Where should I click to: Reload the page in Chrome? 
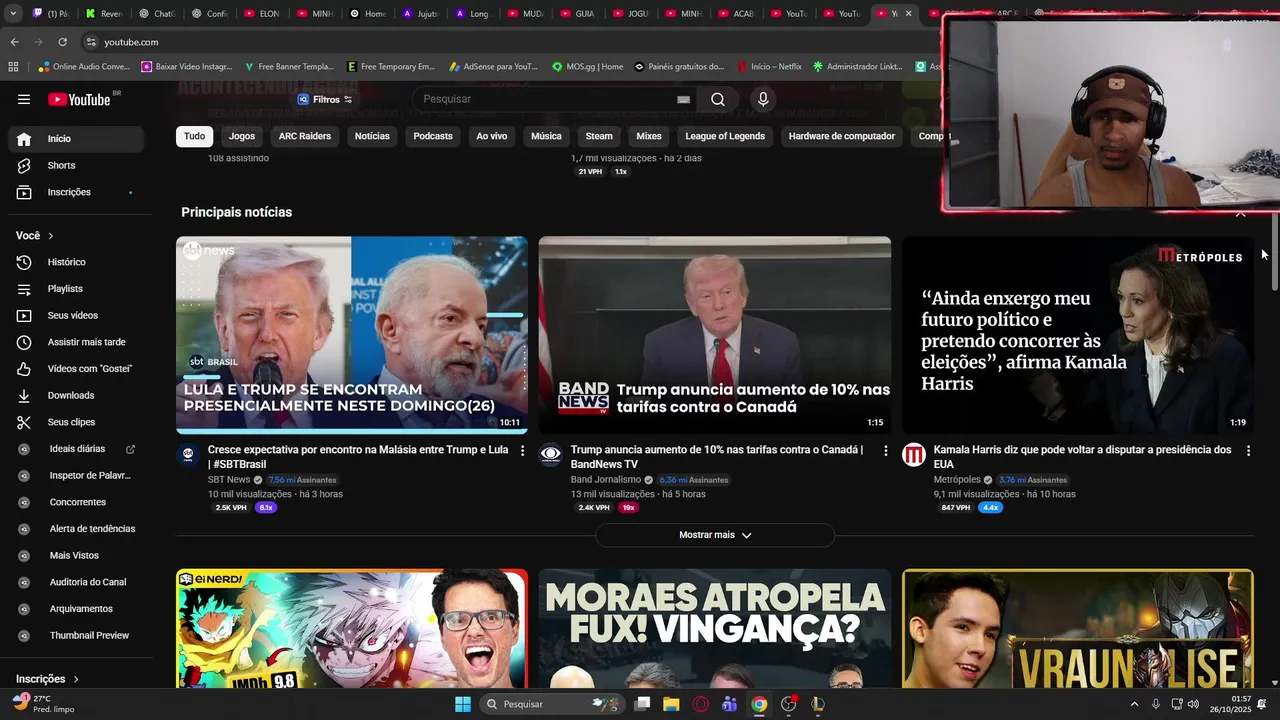coord(62,42)
